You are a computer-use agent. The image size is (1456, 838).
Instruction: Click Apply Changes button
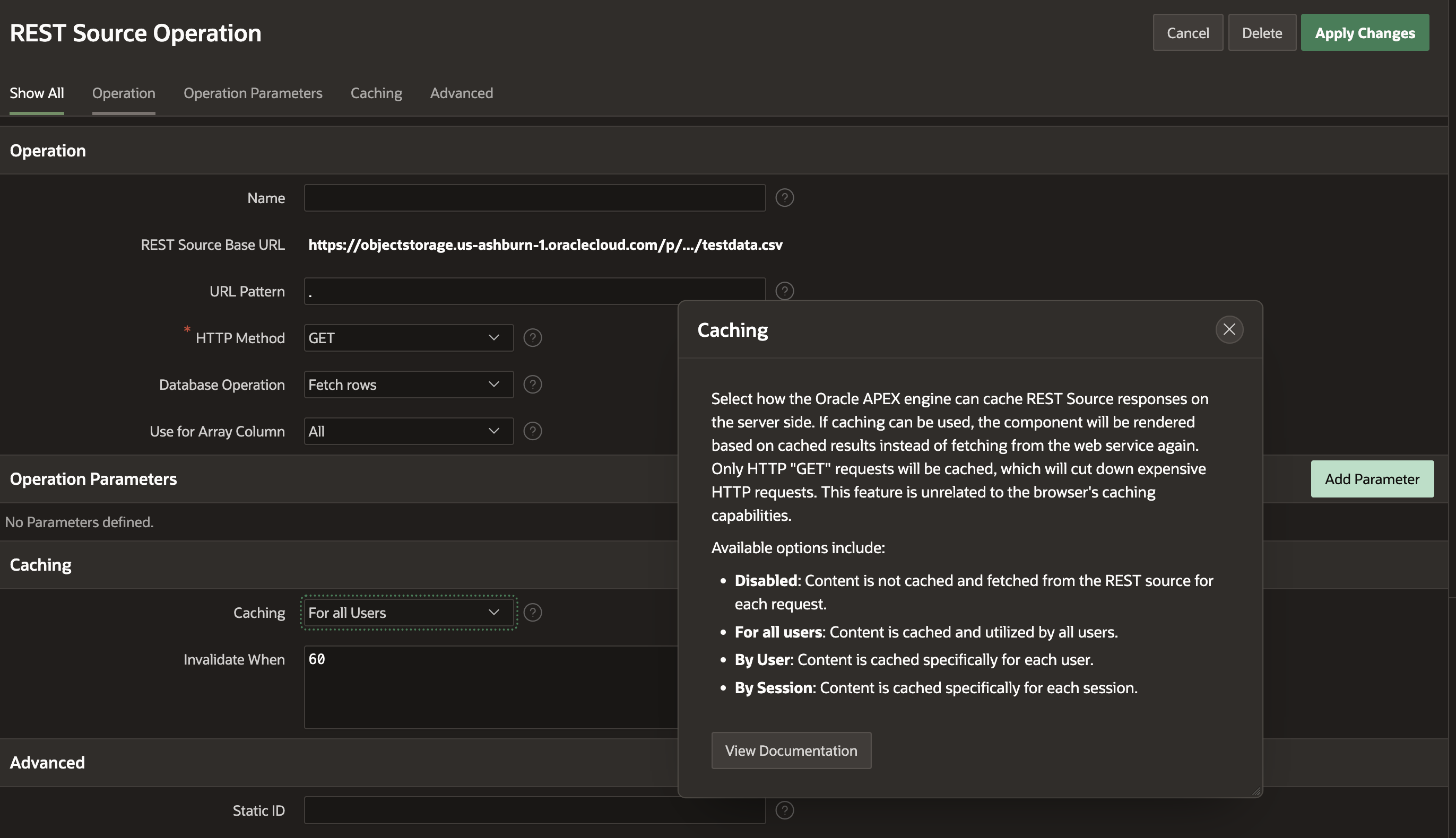pos(1364,33)
